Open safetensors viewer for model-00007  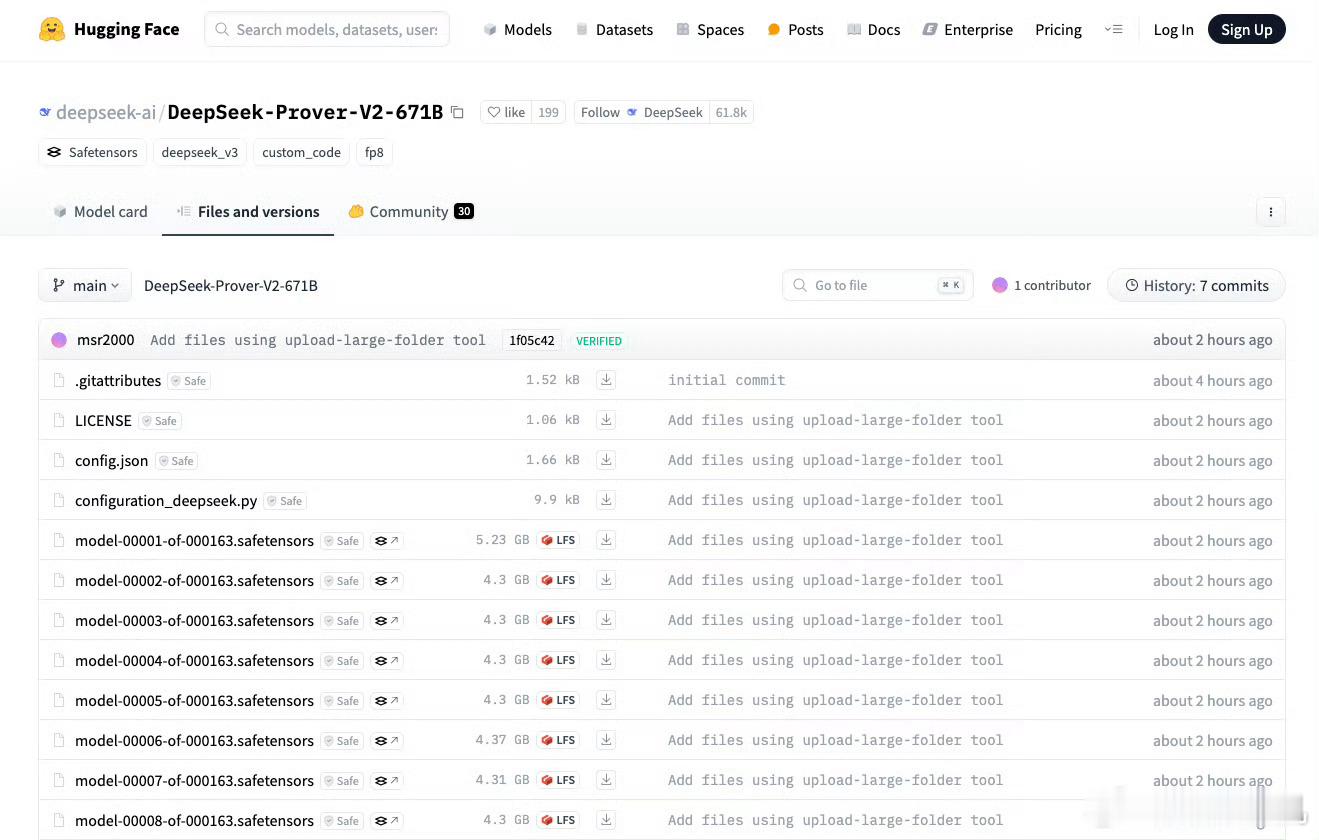(386, 781)
